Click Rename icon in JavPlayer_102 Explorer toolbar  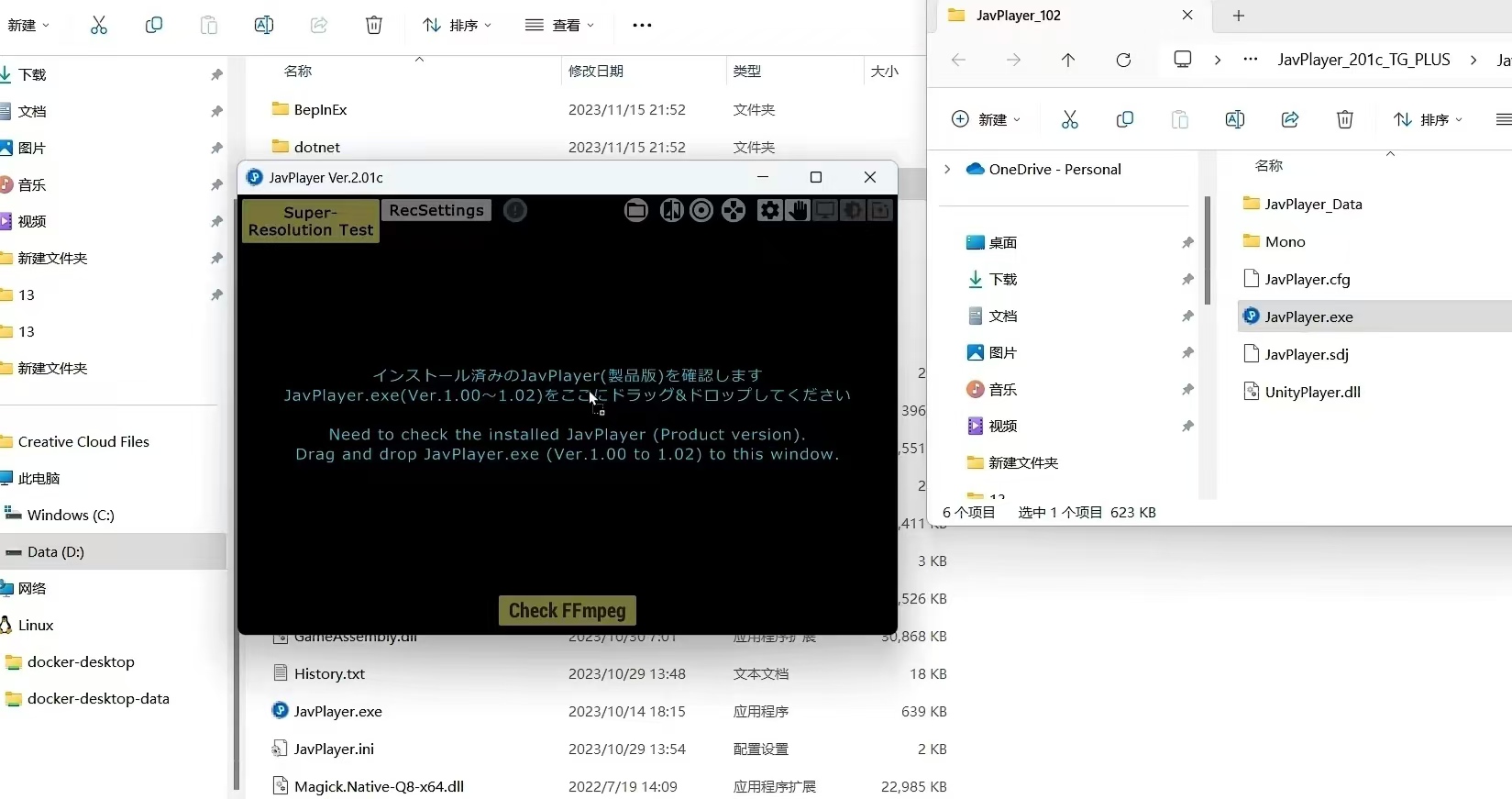point(1235,119)
